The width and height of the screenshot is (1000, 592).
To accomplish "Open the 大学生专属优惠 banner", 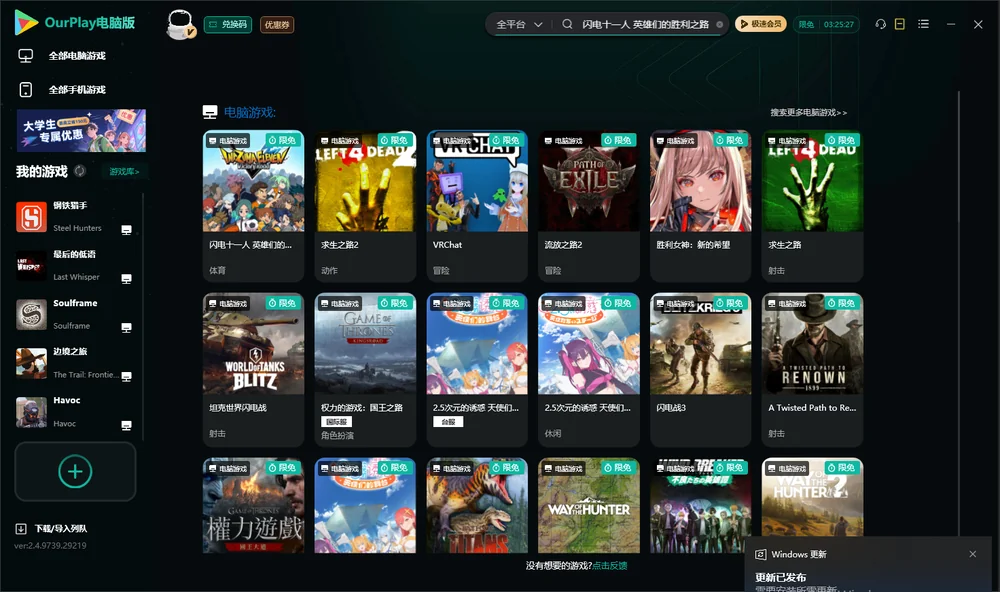I will click(x=81, y=131).
